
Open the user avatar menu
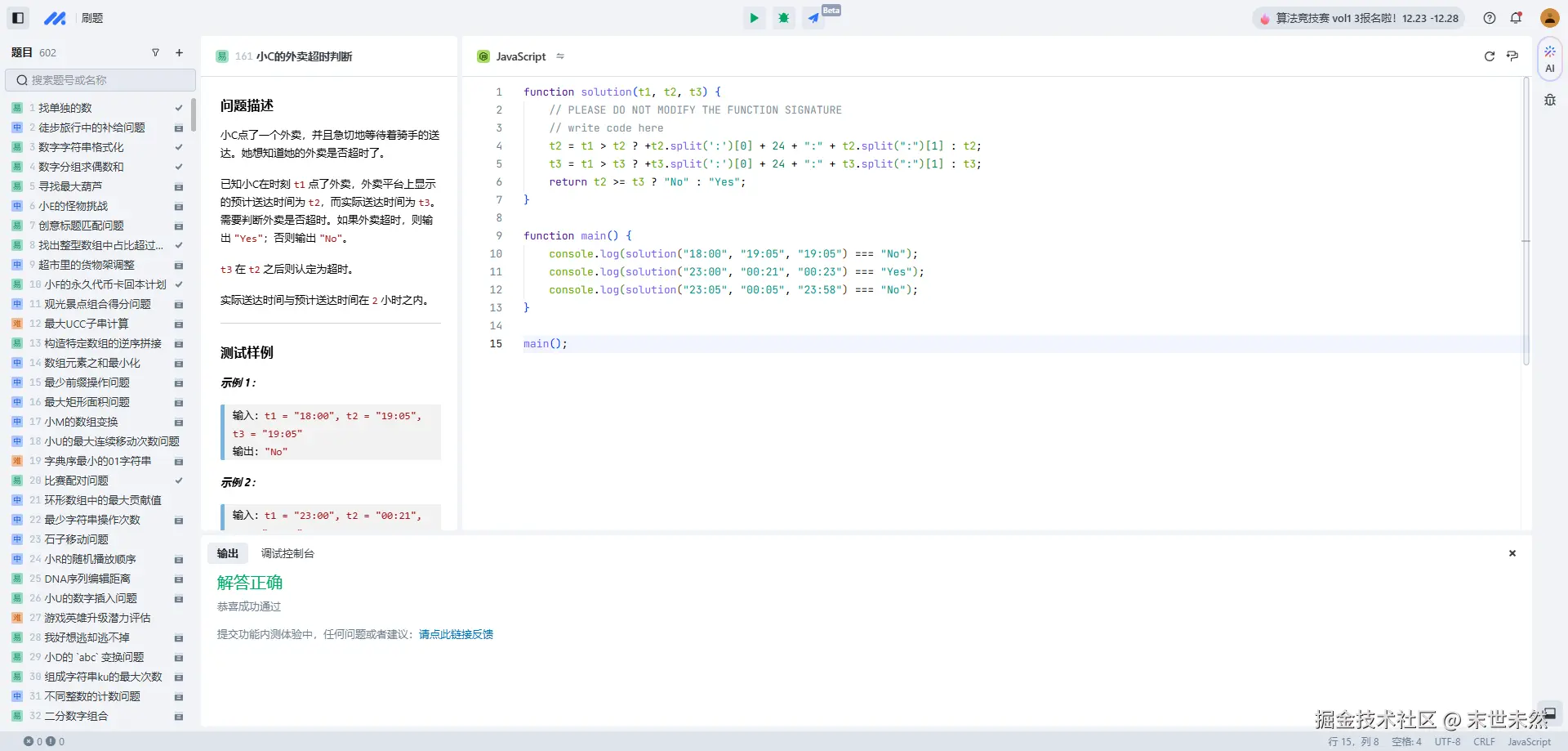click(1549, 18)
